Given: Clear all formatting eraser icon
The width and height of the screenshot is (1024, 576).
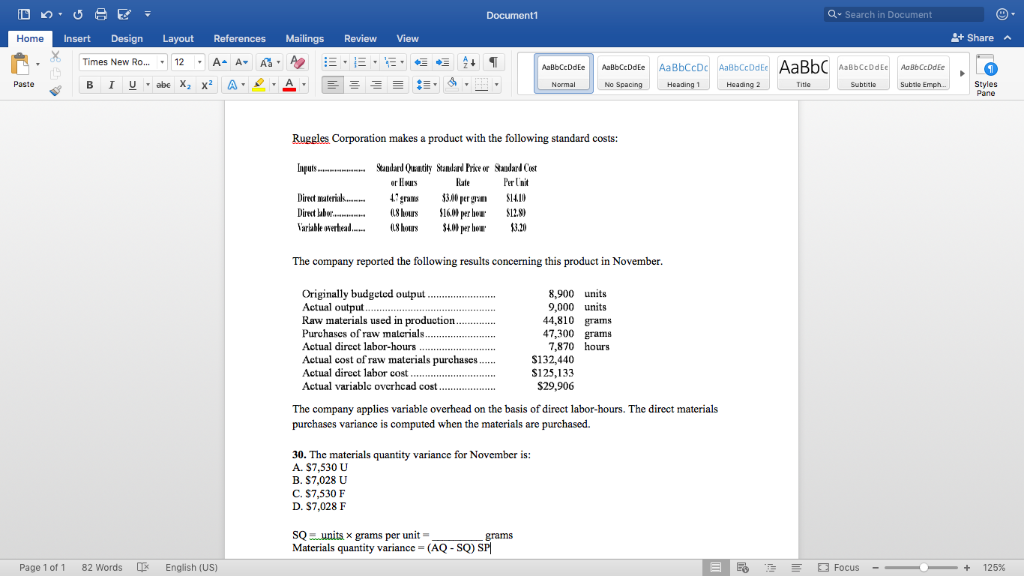Looking at the screenshot, I should coord(297,62).
